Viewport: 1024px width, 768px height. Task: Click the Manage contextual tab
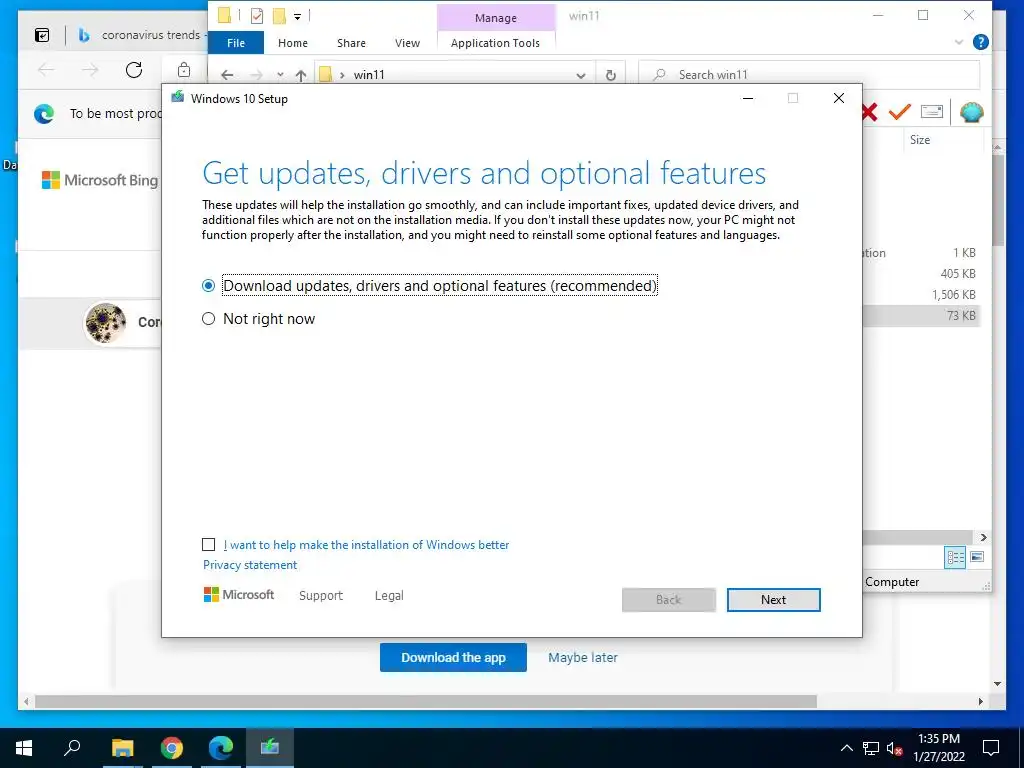coord(496,18)
